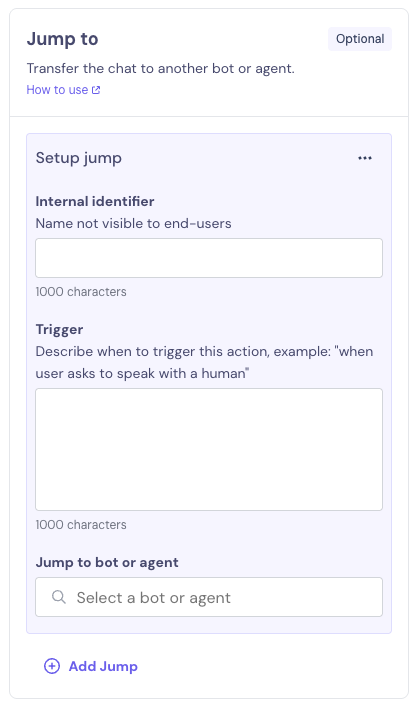Click the Jump to bot or agent label
Image resolution: width=415 pixels, height=706 pixels.
[x=107, y=562]
